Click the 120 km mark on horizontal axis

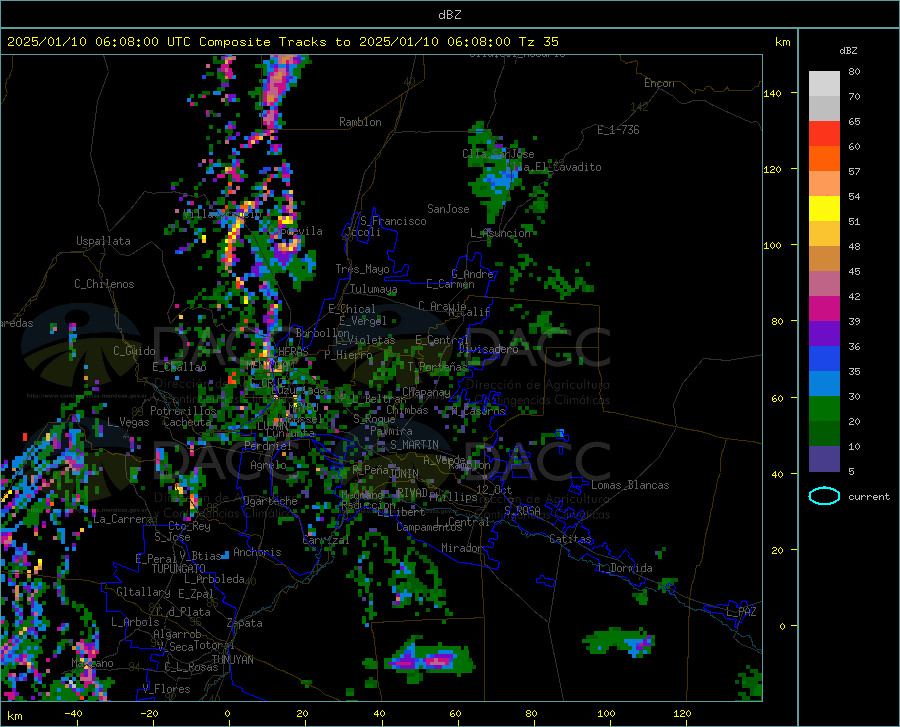[682, 714]
